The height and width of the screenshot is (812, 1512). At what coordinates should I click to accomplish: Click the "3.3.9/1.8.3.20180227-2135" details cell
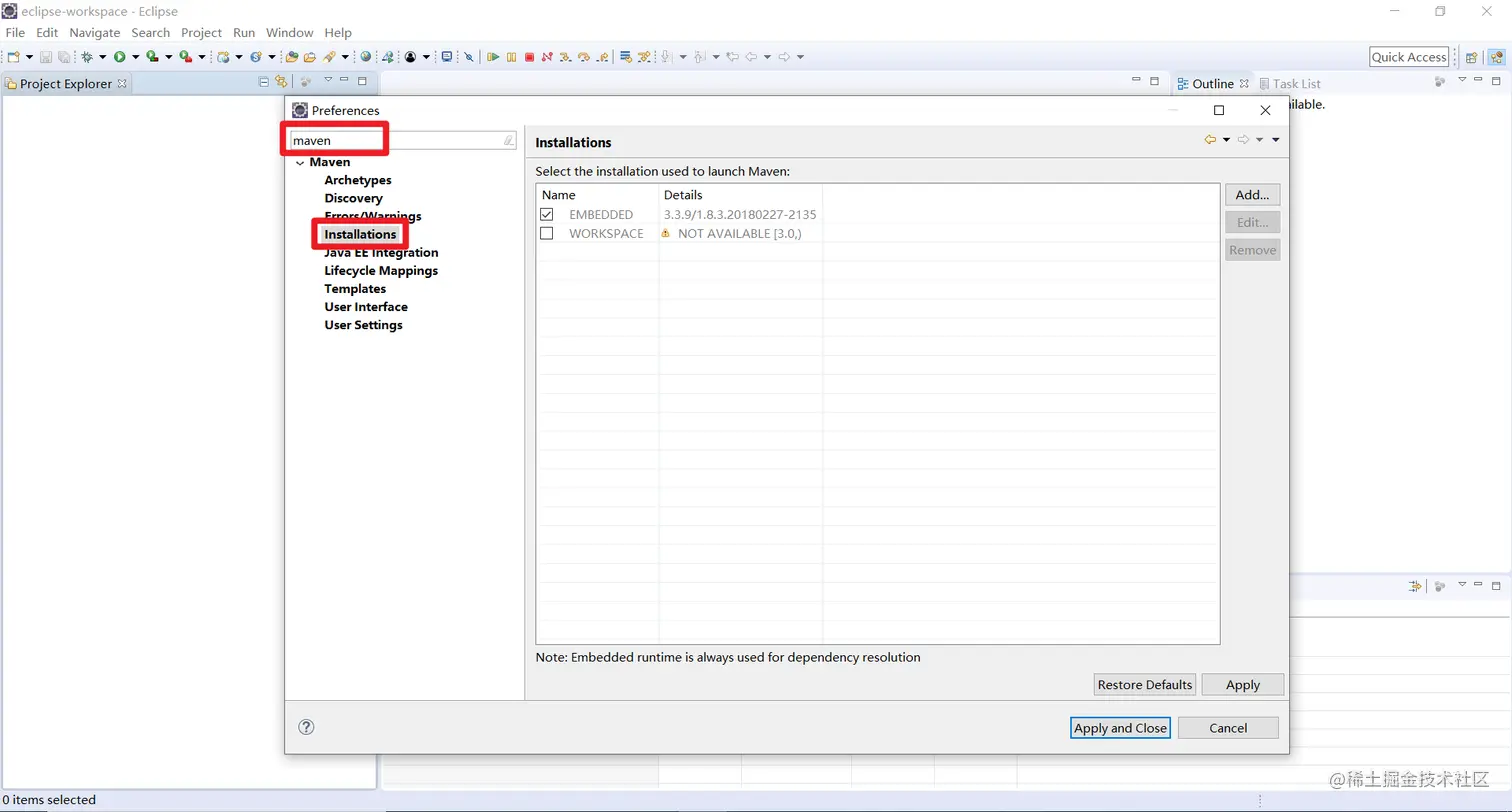point(741,214)
